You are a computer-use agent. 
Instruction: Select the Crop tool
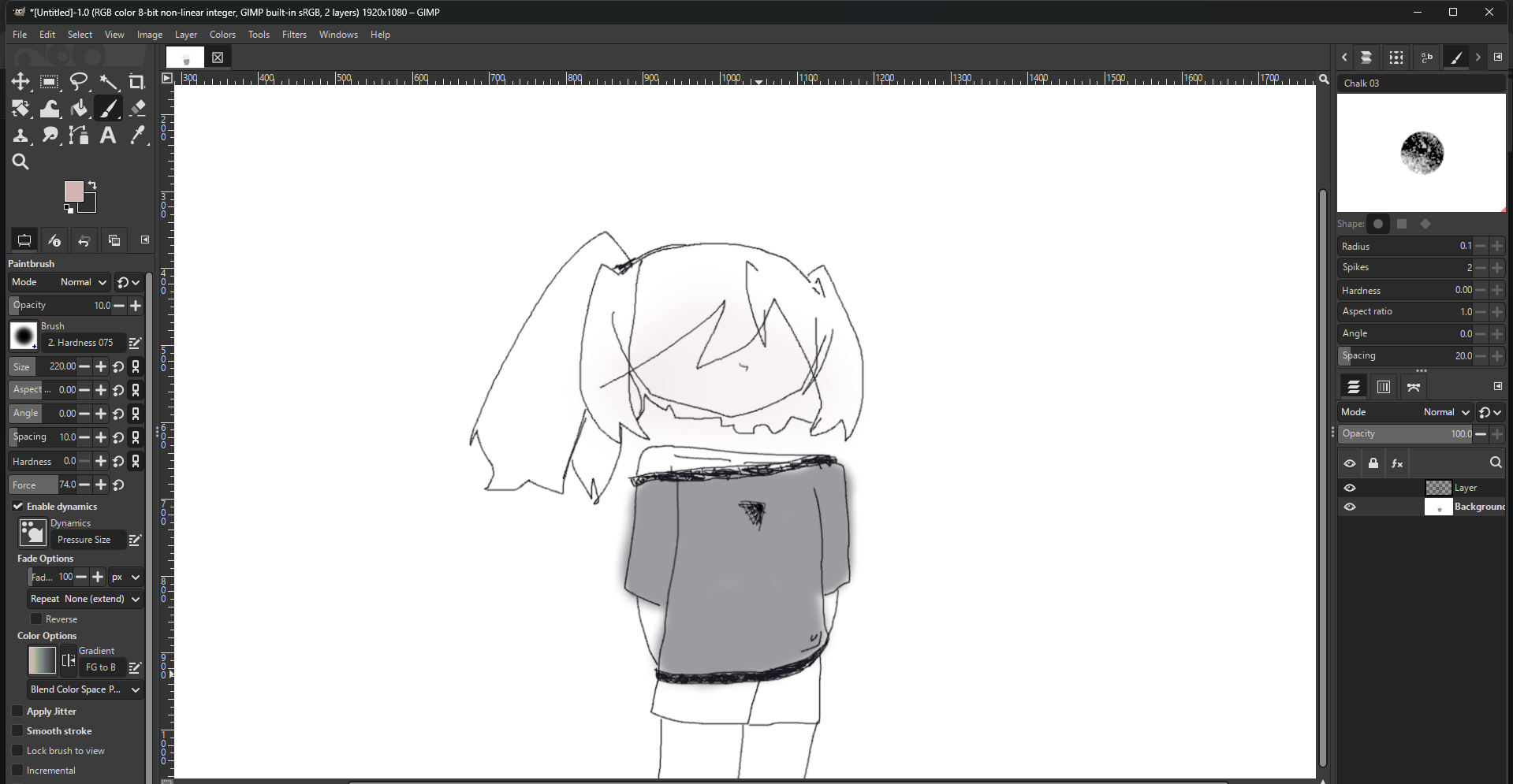137,82
